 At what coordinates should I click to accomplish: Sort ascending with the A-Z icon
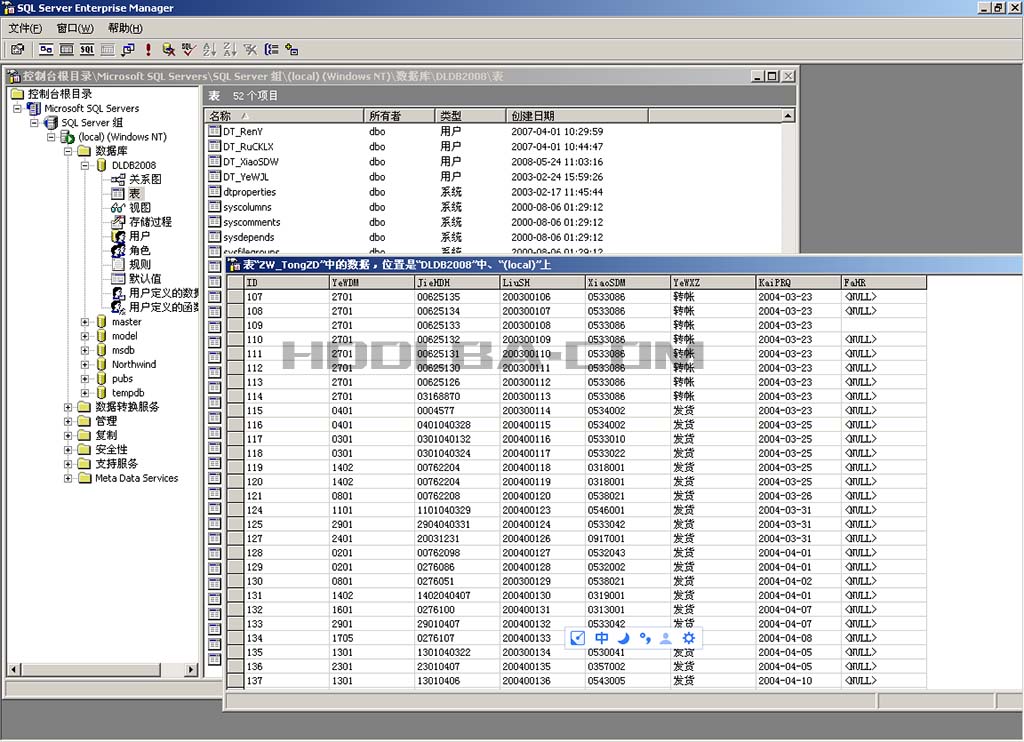[x=209, y=49]
